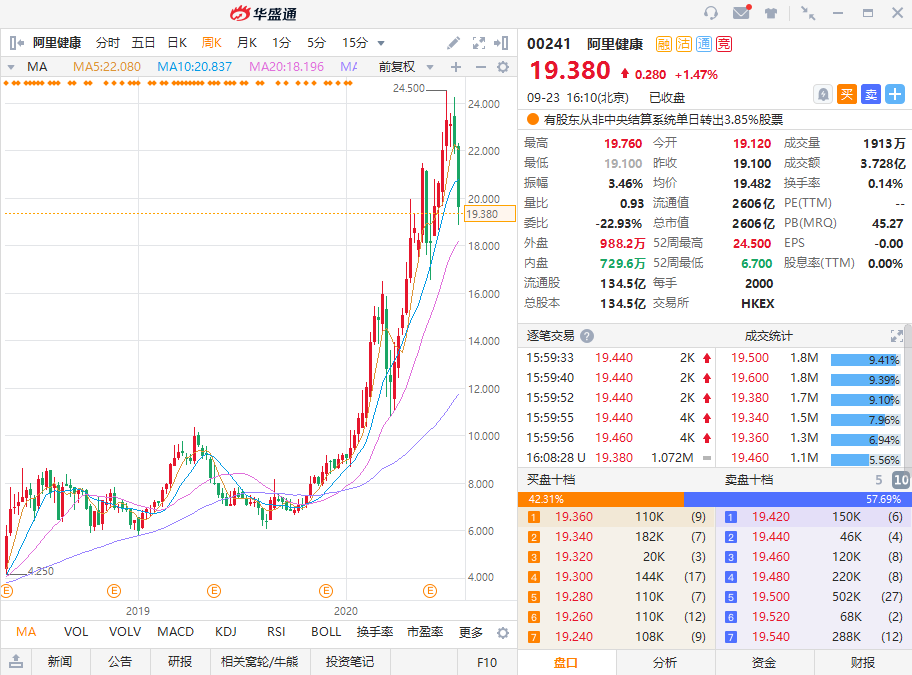Viewport: 912px width, 675px height.
Task: Open help icon beside 逐笔交易
Action: [x=587, y=336]
